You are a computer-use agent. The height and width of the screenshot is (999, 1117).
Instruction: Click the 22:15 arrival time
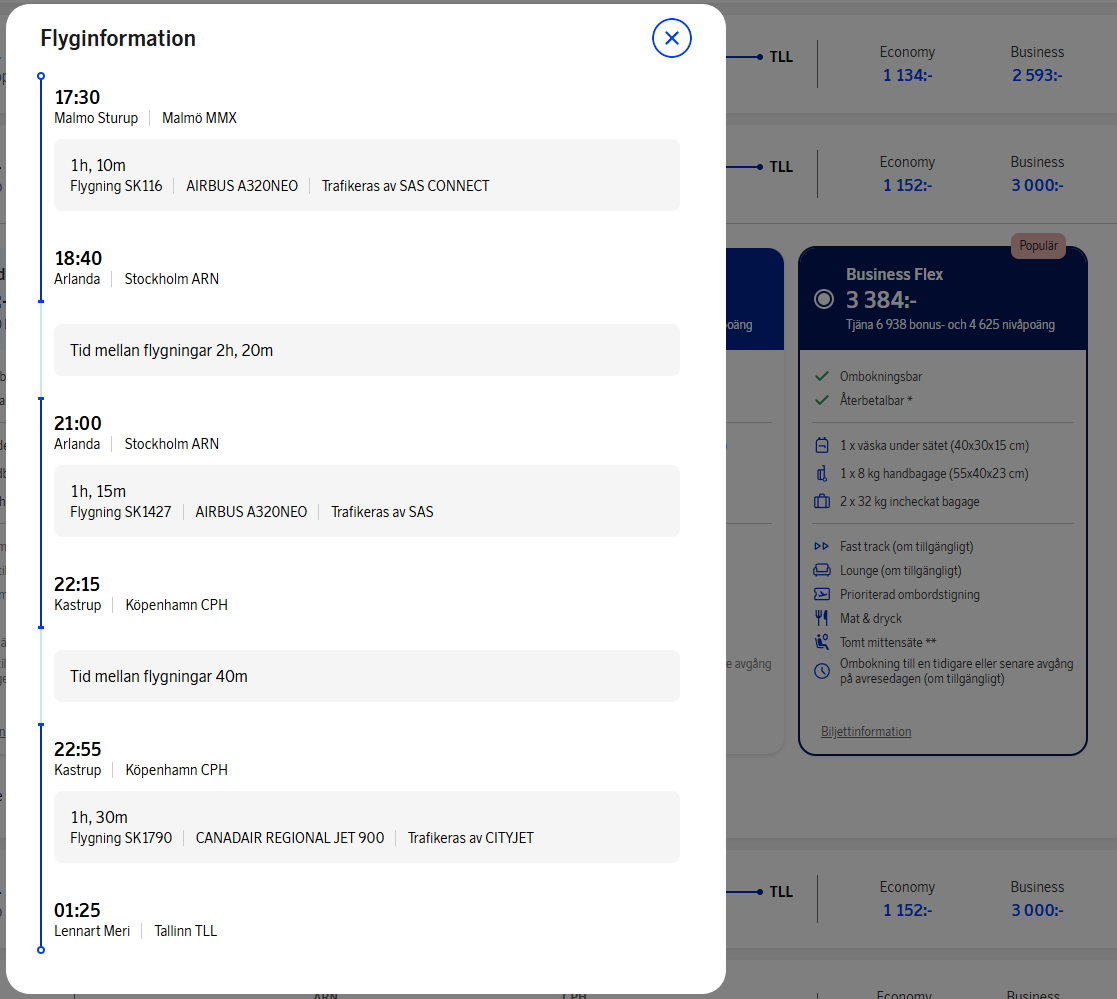coord(77,584)
